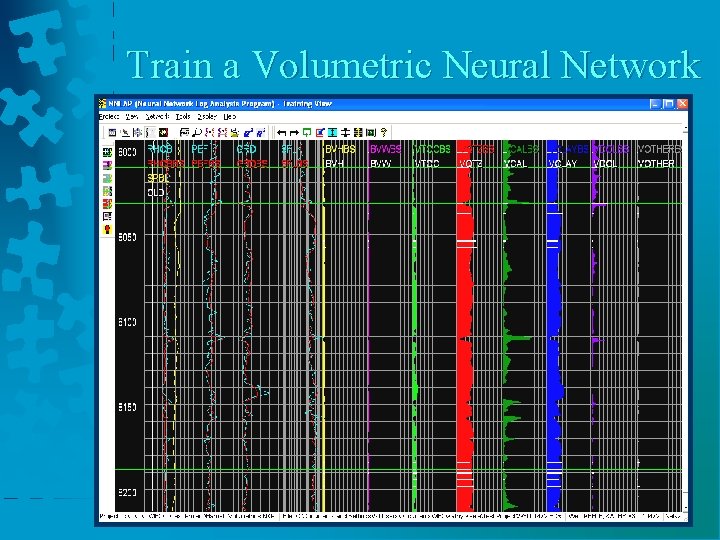Click the white BVH track label
Viewport: 720px width, 540px height.
click(334, 163)
